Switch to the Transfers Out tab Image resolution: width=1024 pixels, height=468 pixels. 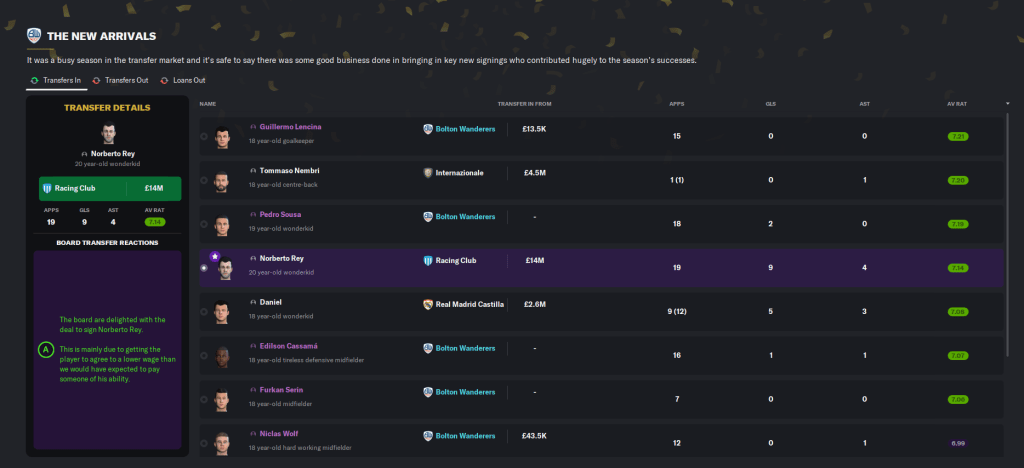tap(120, 80)
